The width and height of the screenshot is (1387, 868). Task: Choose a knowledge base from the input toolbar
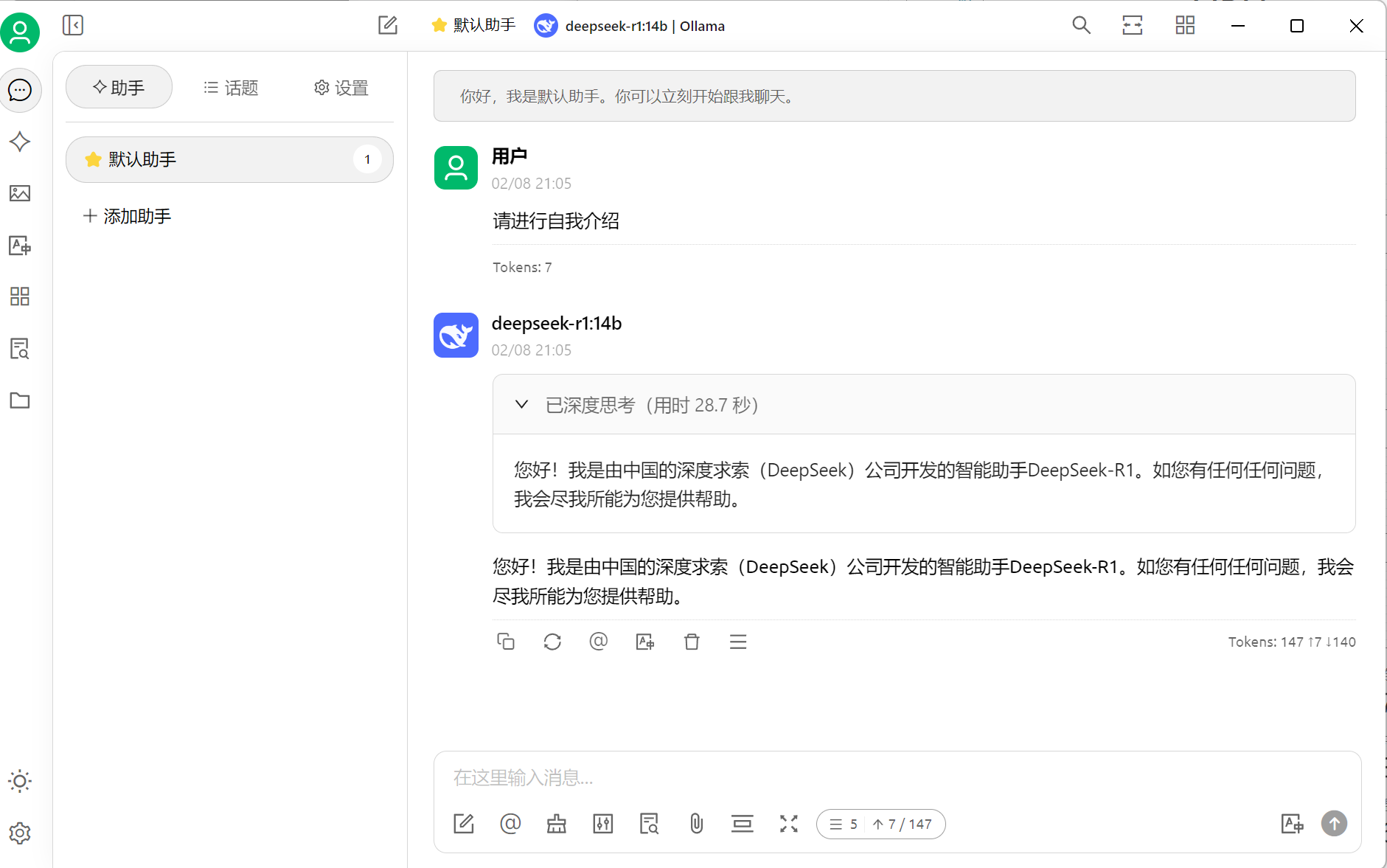coord(650,824)
